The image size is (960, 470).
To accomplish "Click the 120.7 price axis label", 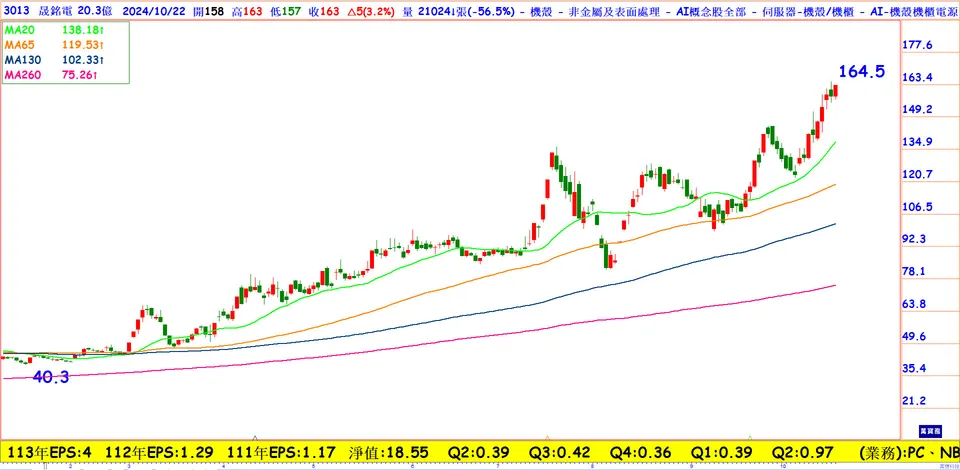I will pos(917,174).
